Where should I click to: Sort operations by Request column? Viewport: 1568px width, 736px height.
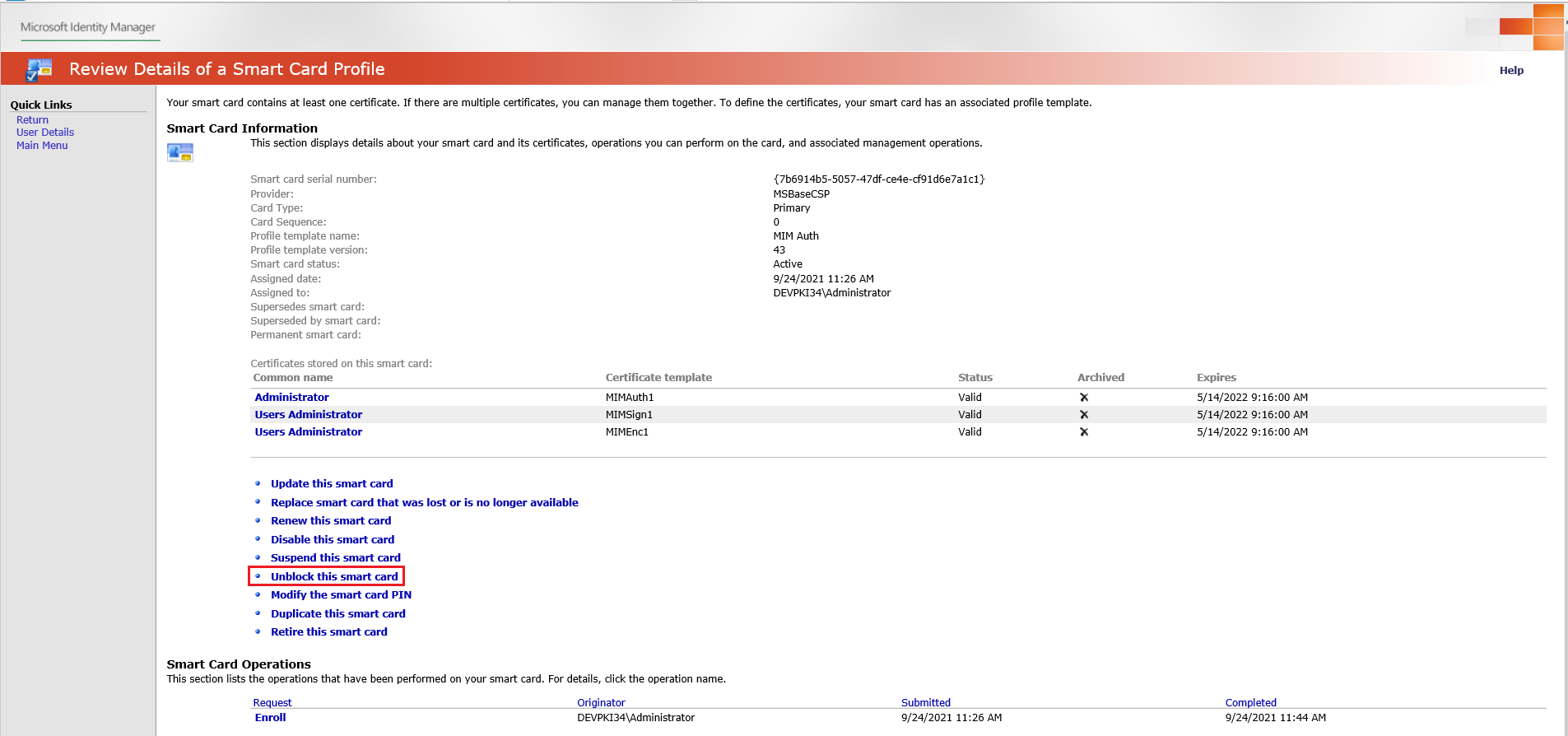(x=272, y=703)
